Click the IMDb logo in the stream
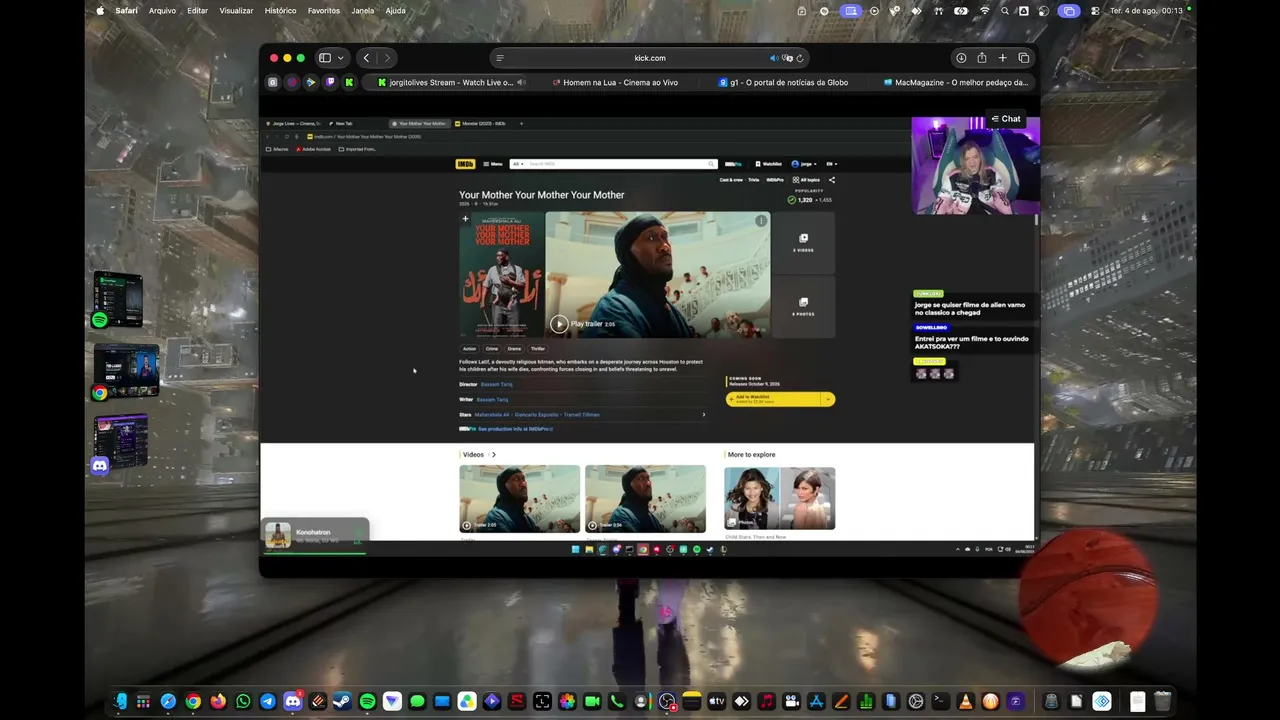The image size is (1280, 720). click(465, 164)
